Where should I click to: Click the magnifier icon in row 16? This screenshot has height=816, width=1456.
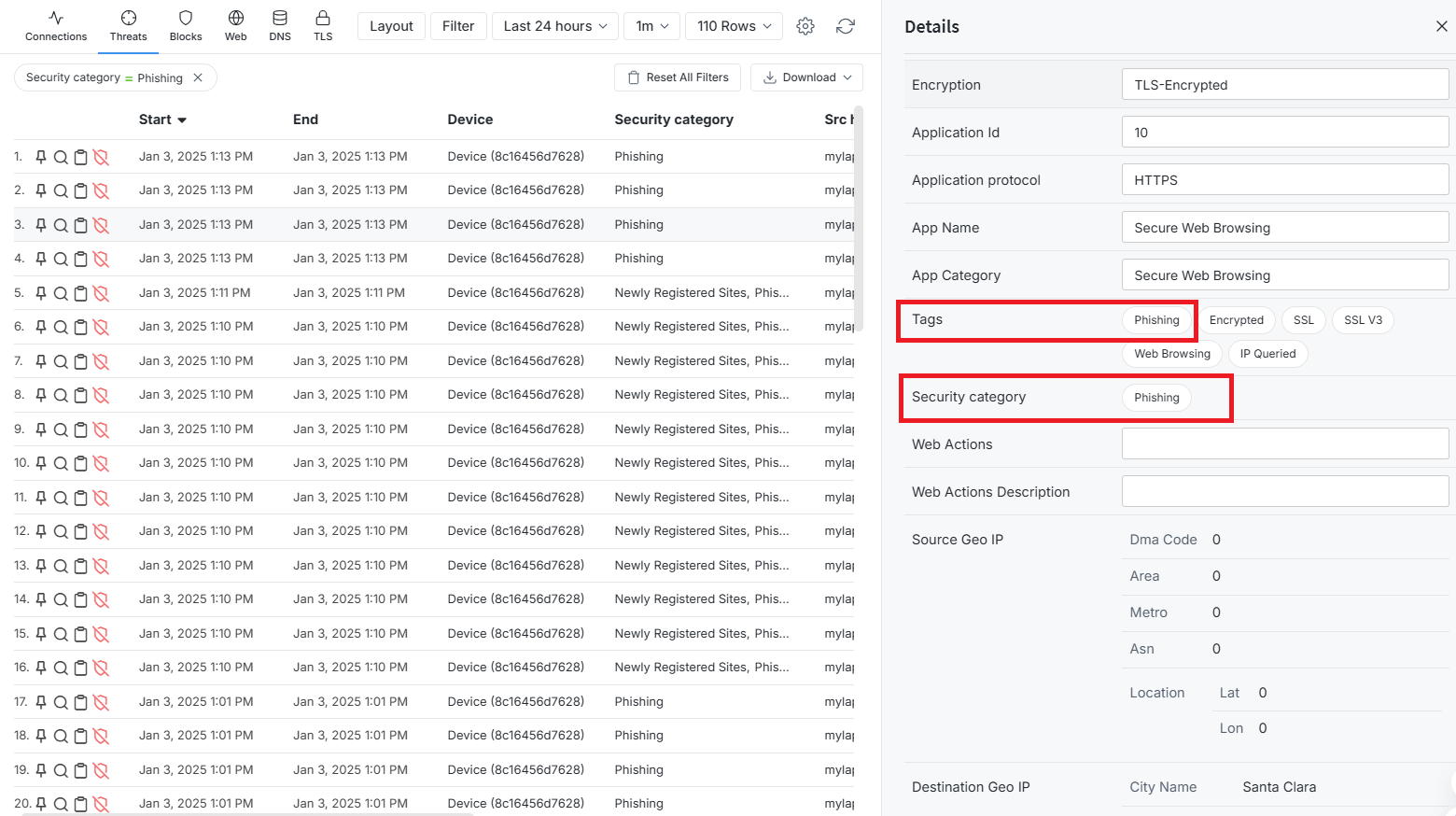[61, 668]
